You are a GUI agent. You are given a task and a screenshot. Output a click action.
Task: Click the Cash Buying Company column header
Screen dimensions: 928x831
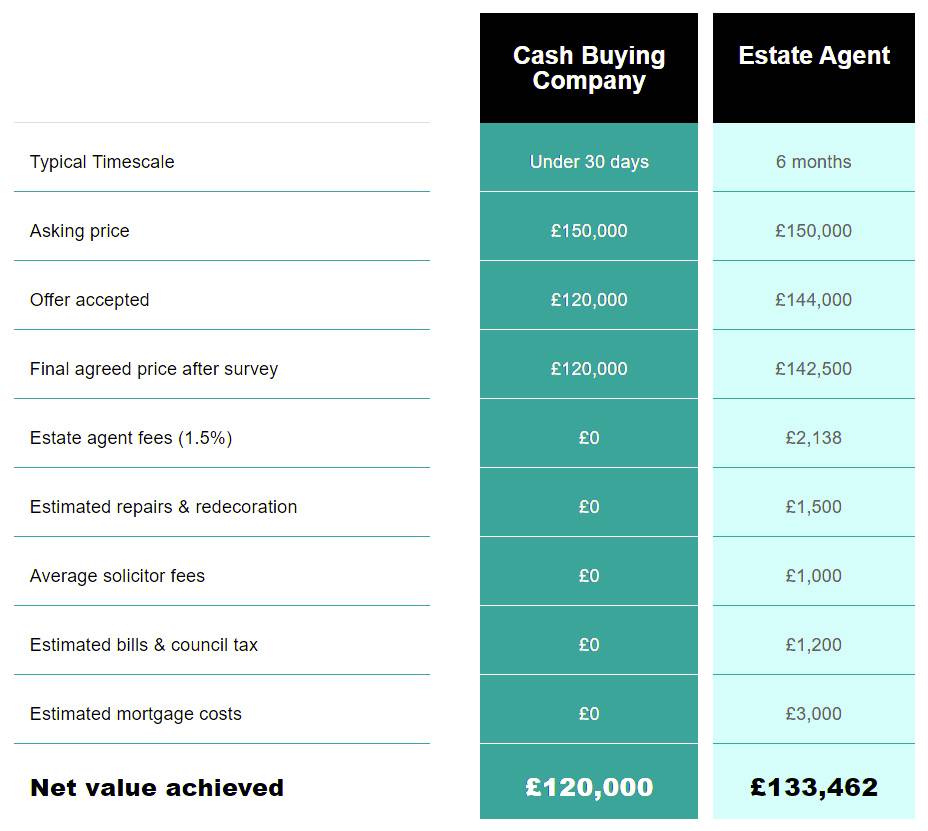pos(589,69)
